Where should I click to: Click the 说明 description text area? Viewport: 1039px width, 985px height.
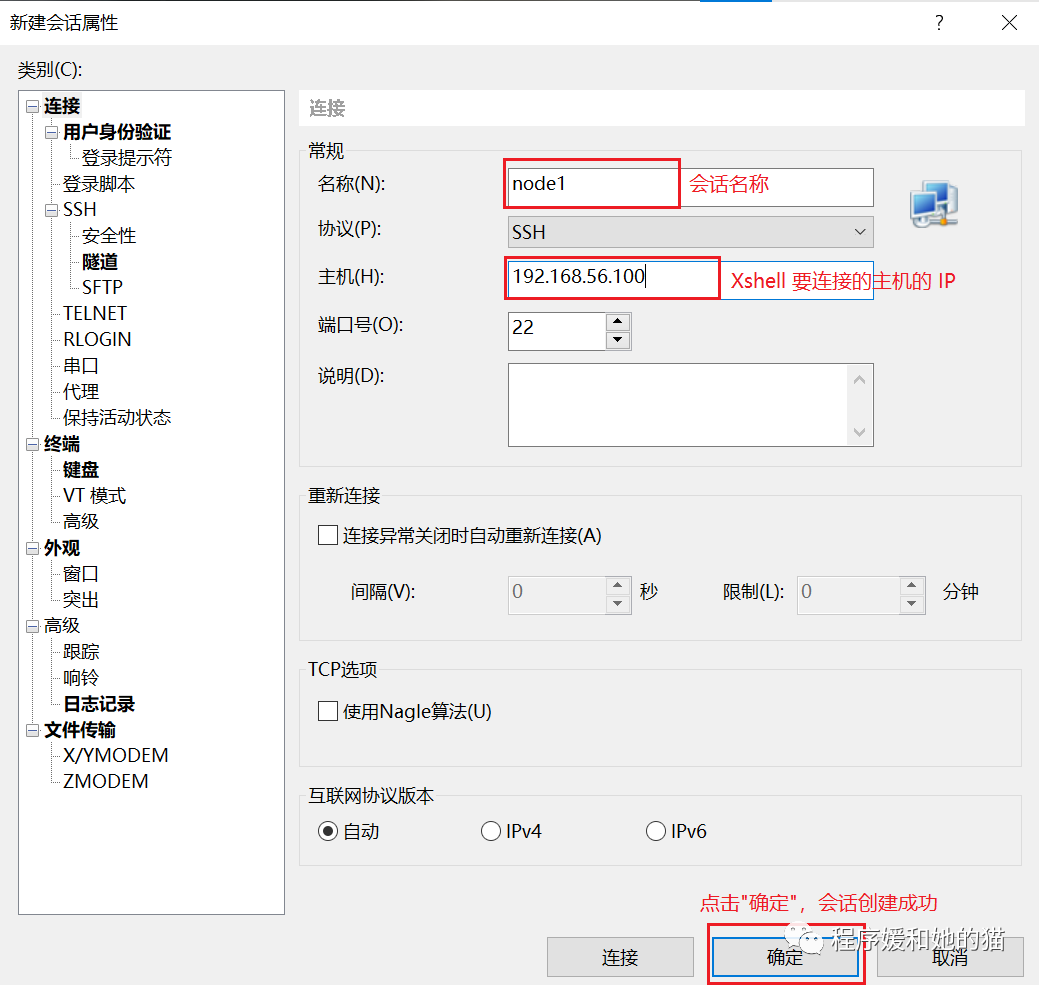point(690,405)
